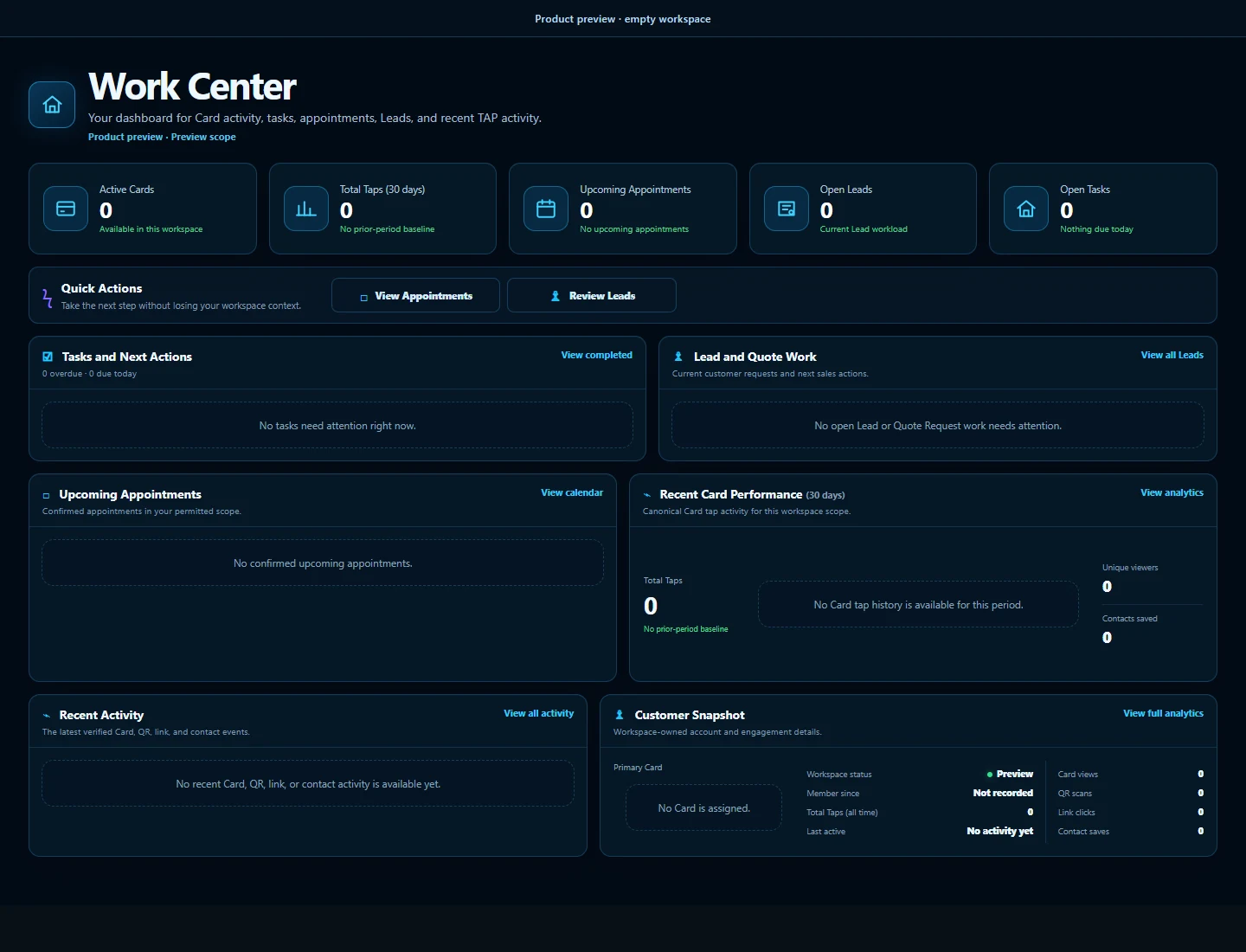Open the Review Leads quick action
The height and width of the screenshot is (952, 1246).
(592, 295)
